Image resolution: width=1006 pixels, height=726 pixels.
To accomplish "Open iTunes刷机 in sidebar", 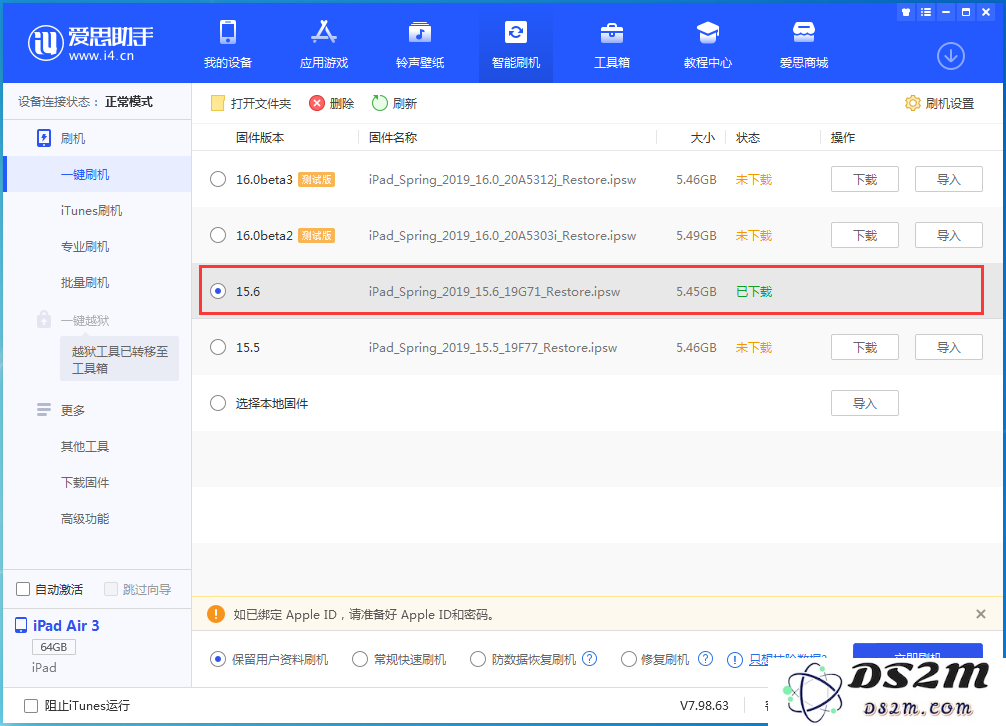I will pos(91,210).
